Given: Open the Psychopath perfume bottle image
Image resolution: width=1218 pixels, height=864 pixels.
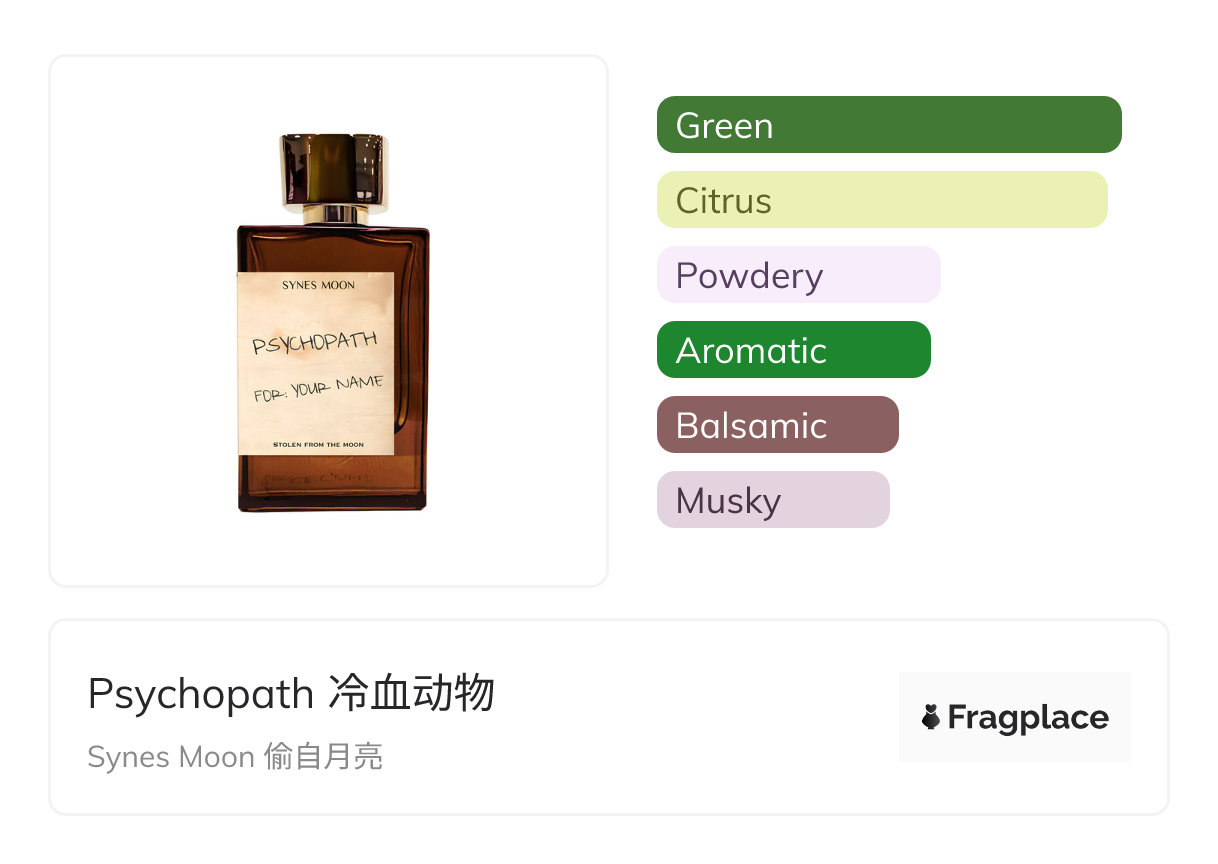Looking at the screenshot, I should coord(333,322).
